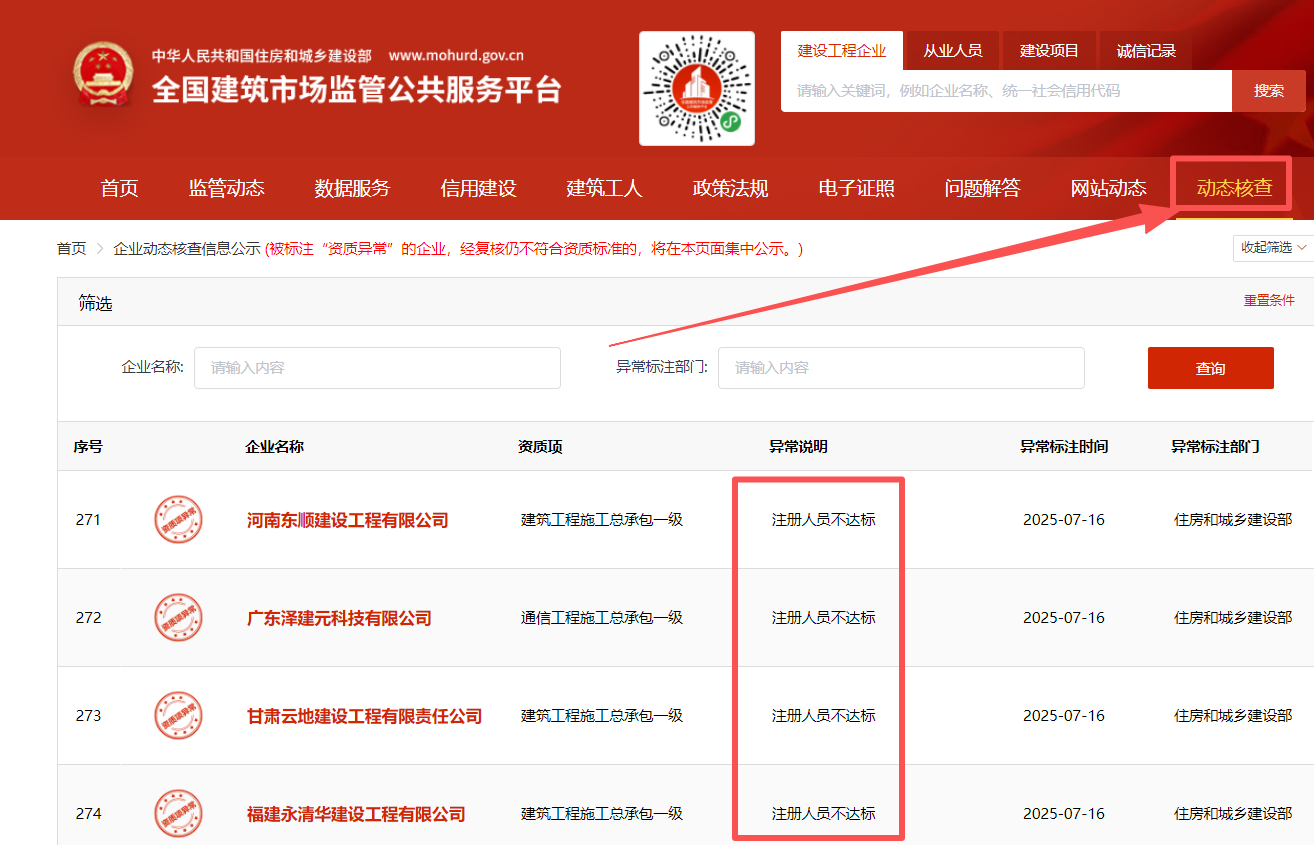
Task: Click the seal stamp icon for row 272
Action: [x=178, y=618]
